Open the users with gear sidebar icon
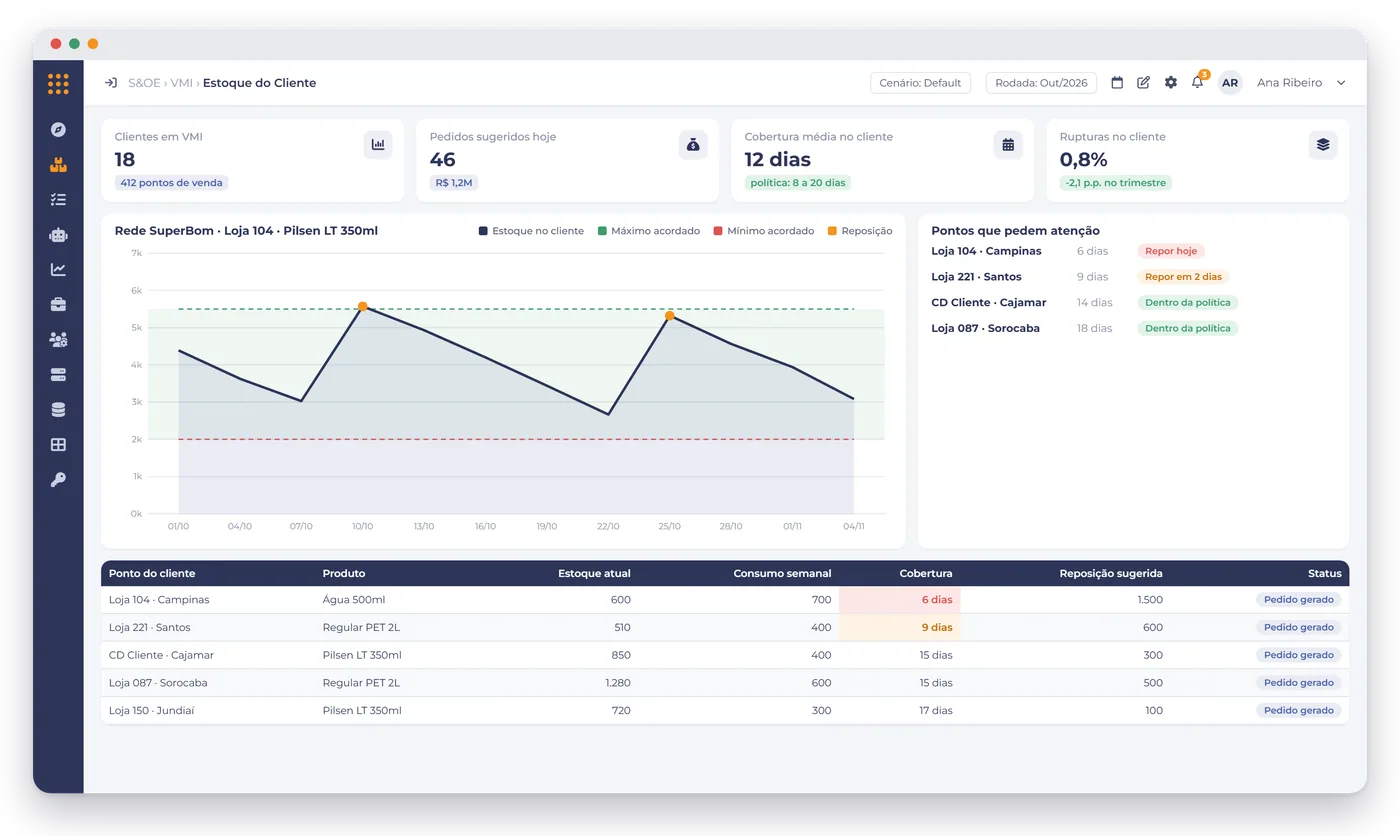This screenshot has width=1400, height=836. pos(58,339)
